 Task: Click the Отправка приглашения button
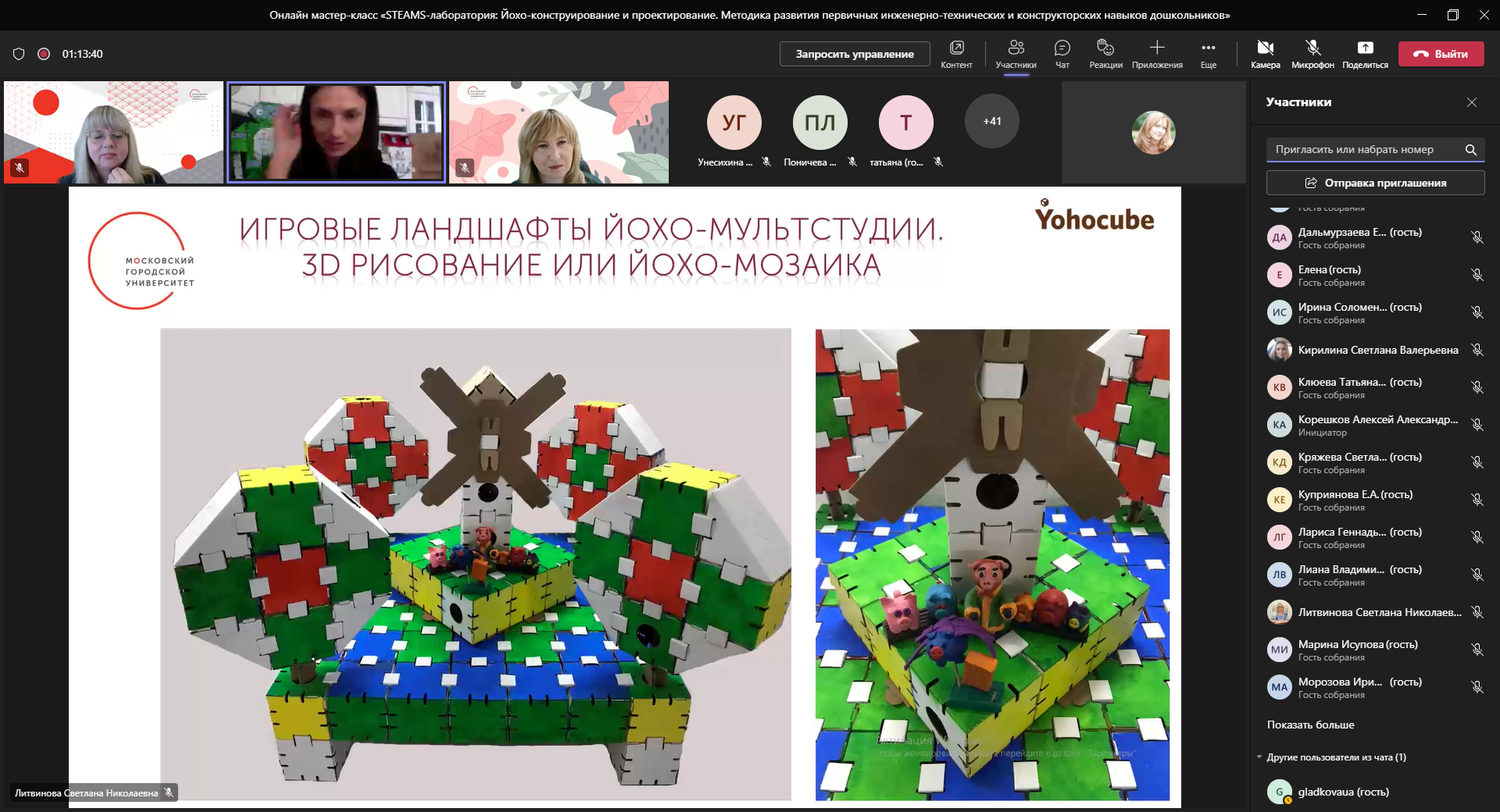[x=1374, y=182]
